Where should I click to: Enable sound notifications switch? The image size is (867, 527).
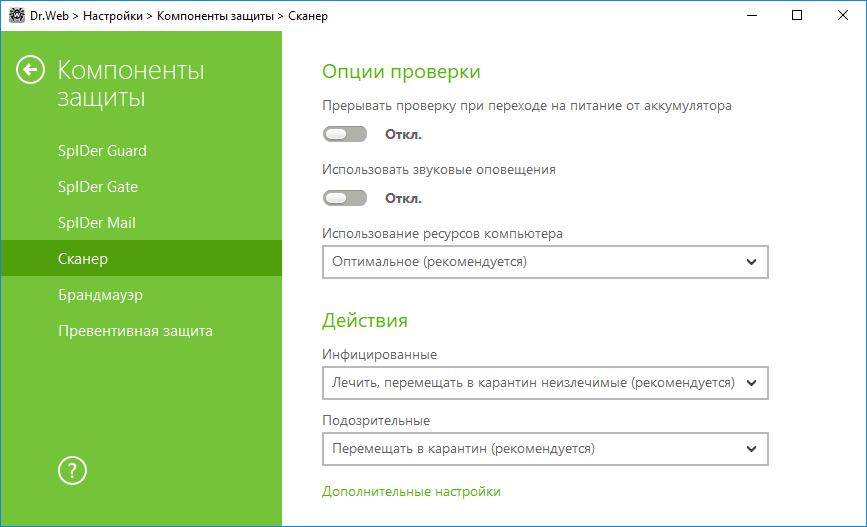point(345,198)
